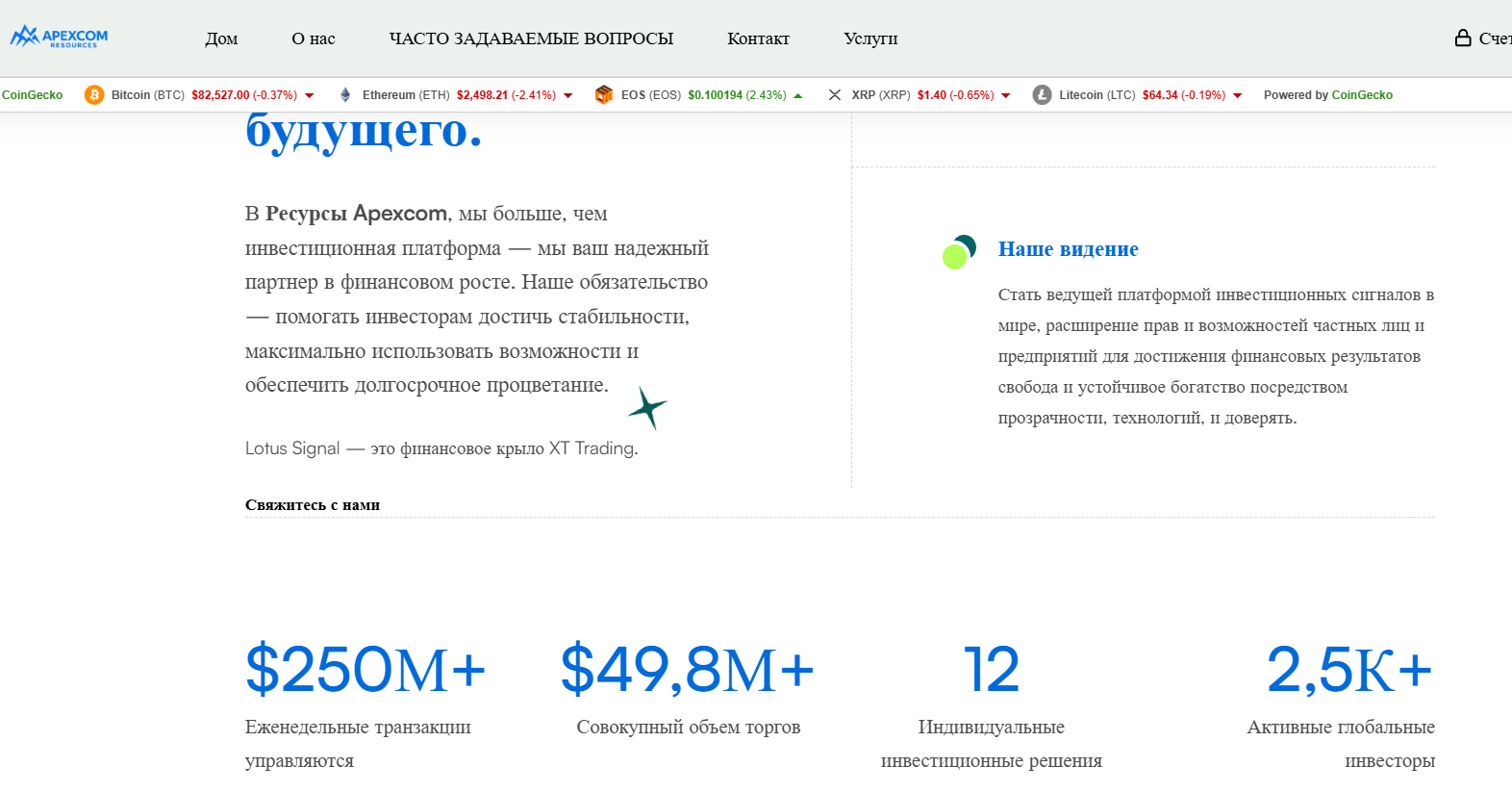Viewport: 1512px width, 793px height.
Task: Open the О нас menu item
Action: (314, 38)
